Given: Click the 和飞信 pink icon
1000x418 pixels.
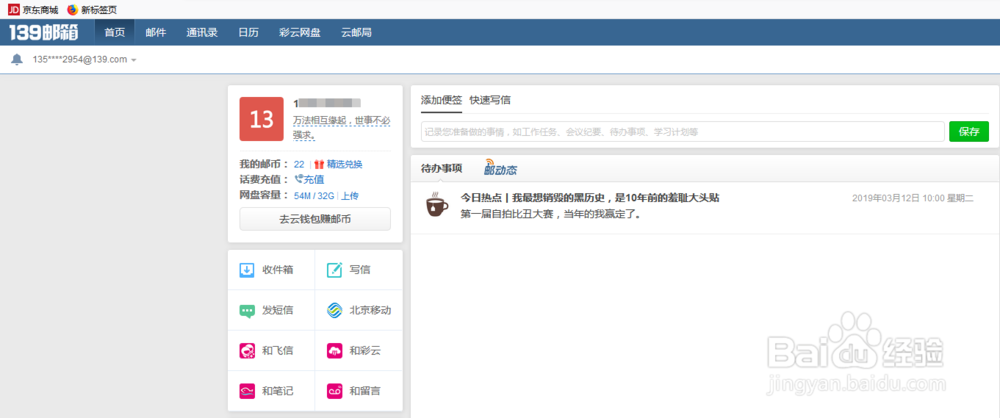Looking at the screenshot, I should pos(247,350).
